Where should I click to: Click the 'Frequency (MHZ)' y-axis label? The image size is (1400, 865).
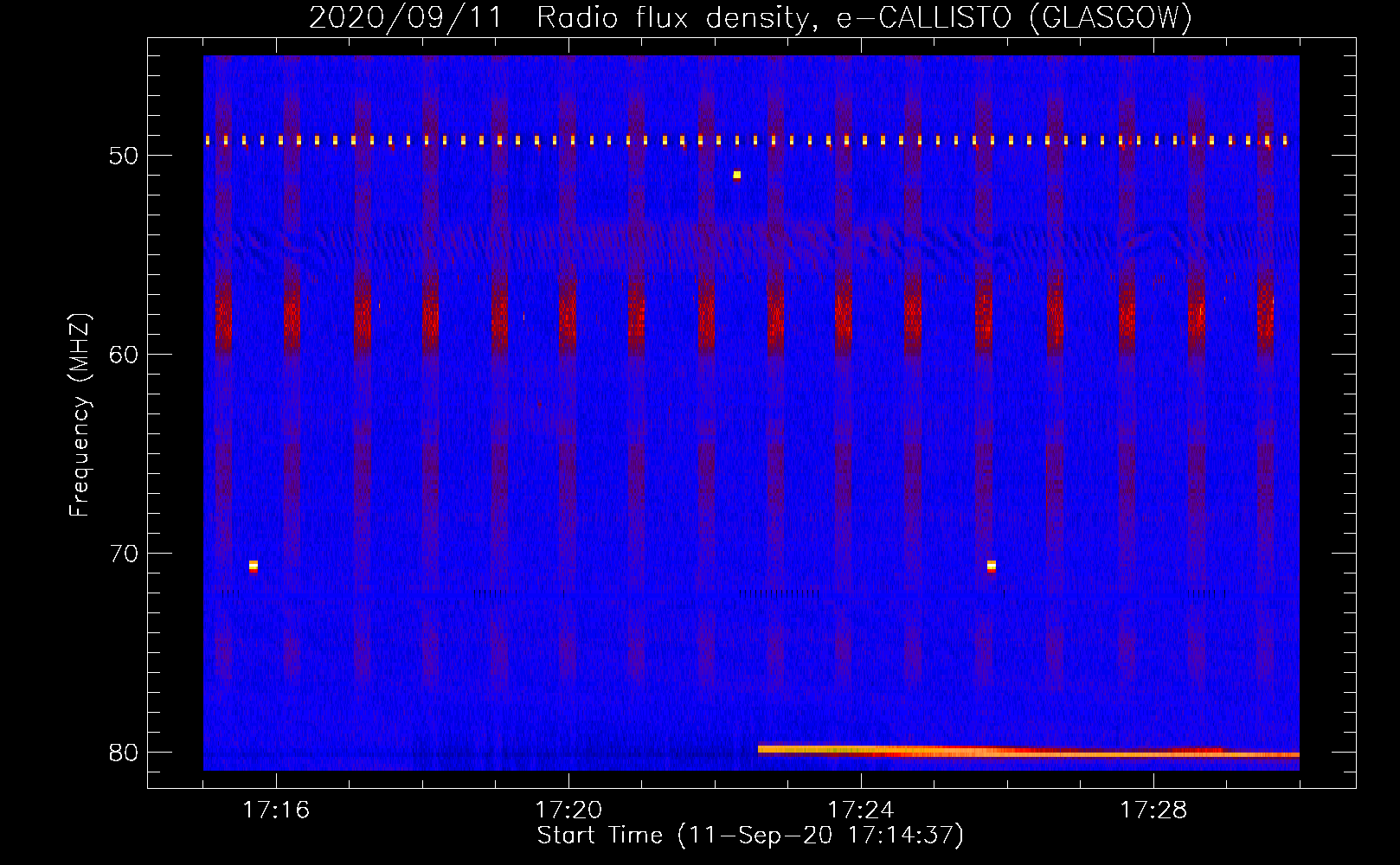(x=80, y=415)
